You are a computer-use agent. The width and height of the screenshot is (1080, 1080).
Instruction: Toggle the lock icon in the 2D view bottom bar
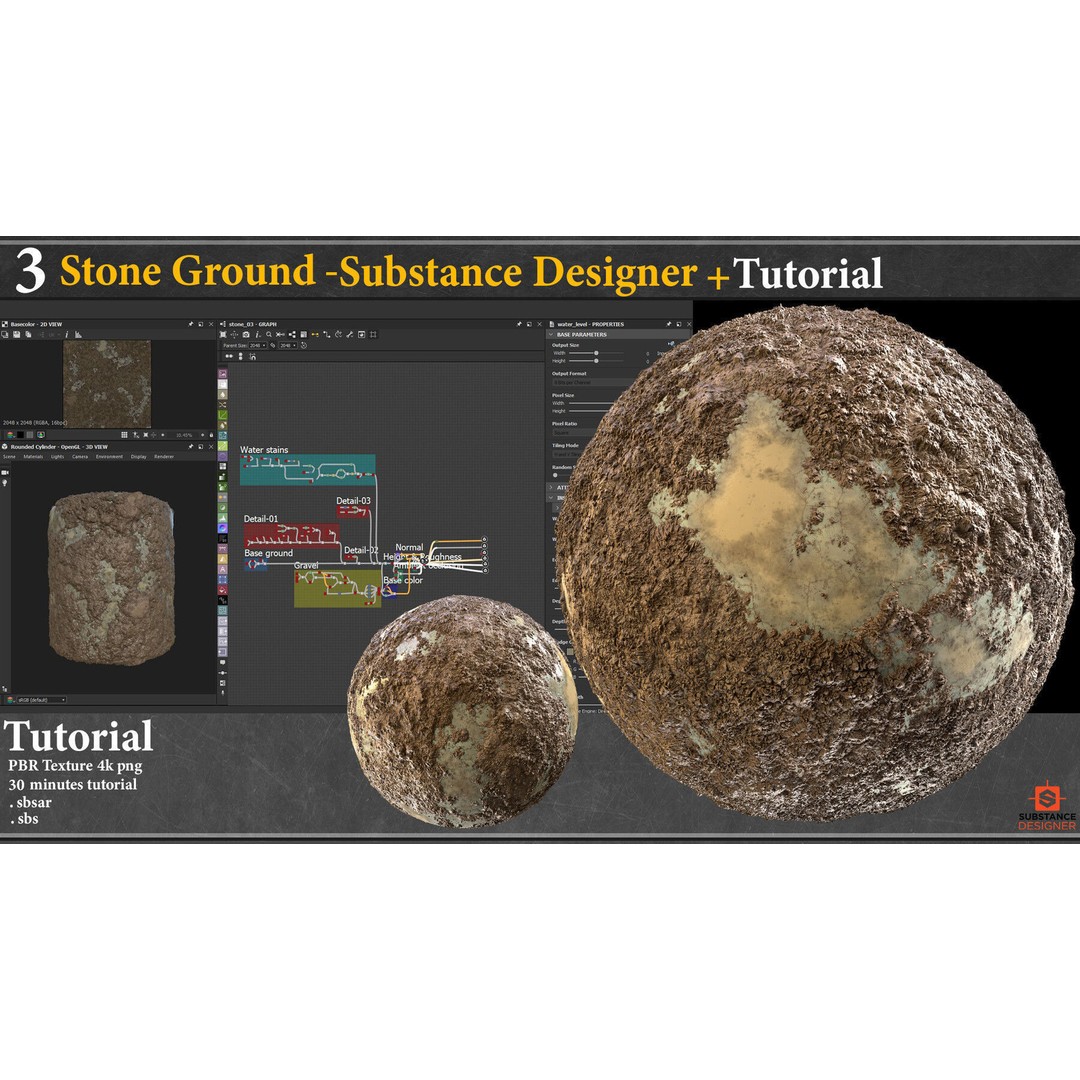tap(211, 434)
